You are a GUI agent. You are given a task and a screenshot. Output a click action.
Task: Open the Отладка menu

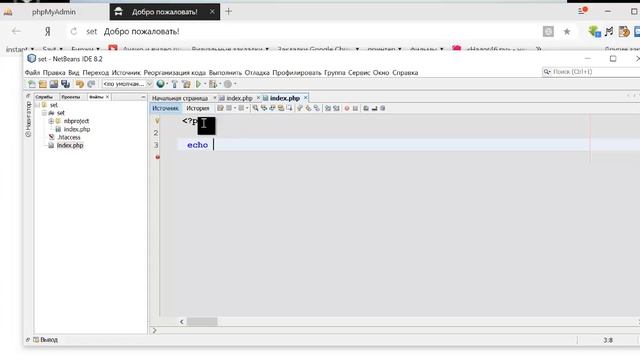[257, 73]
